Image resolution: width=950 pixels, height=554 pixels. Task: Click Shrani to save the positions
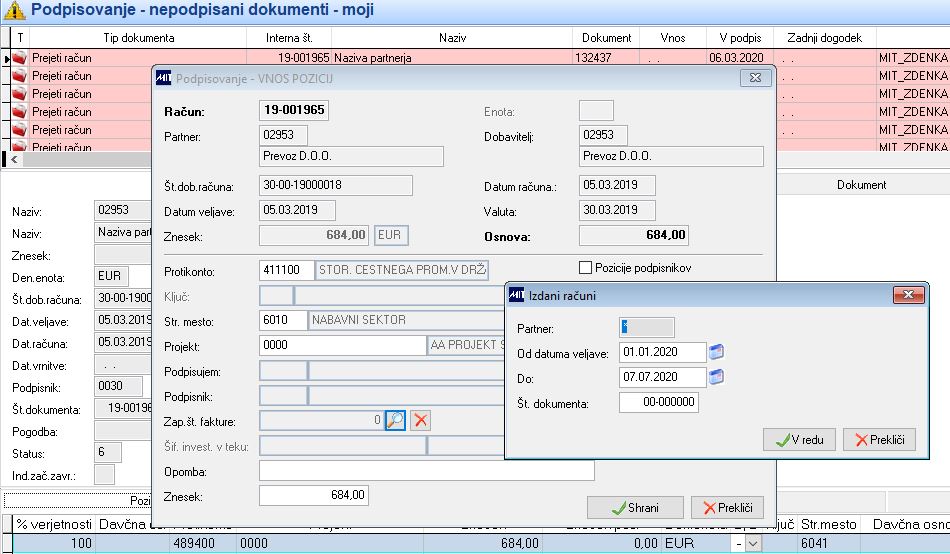[635, 507]
